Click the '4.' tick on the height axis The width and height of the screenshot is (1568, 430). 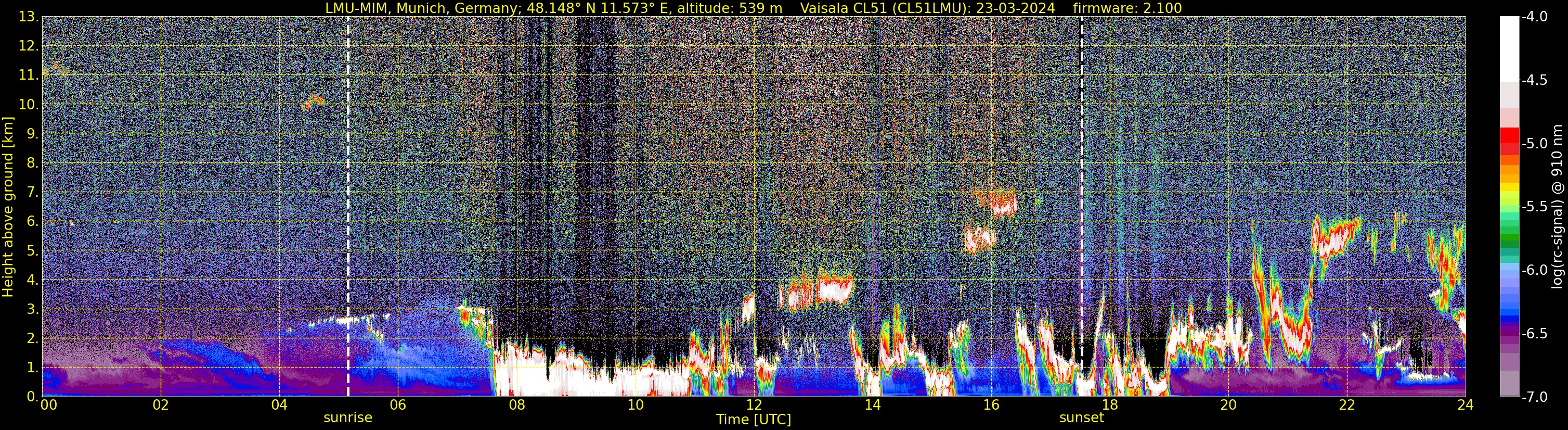pyautogui.click(x=33, y=280)
